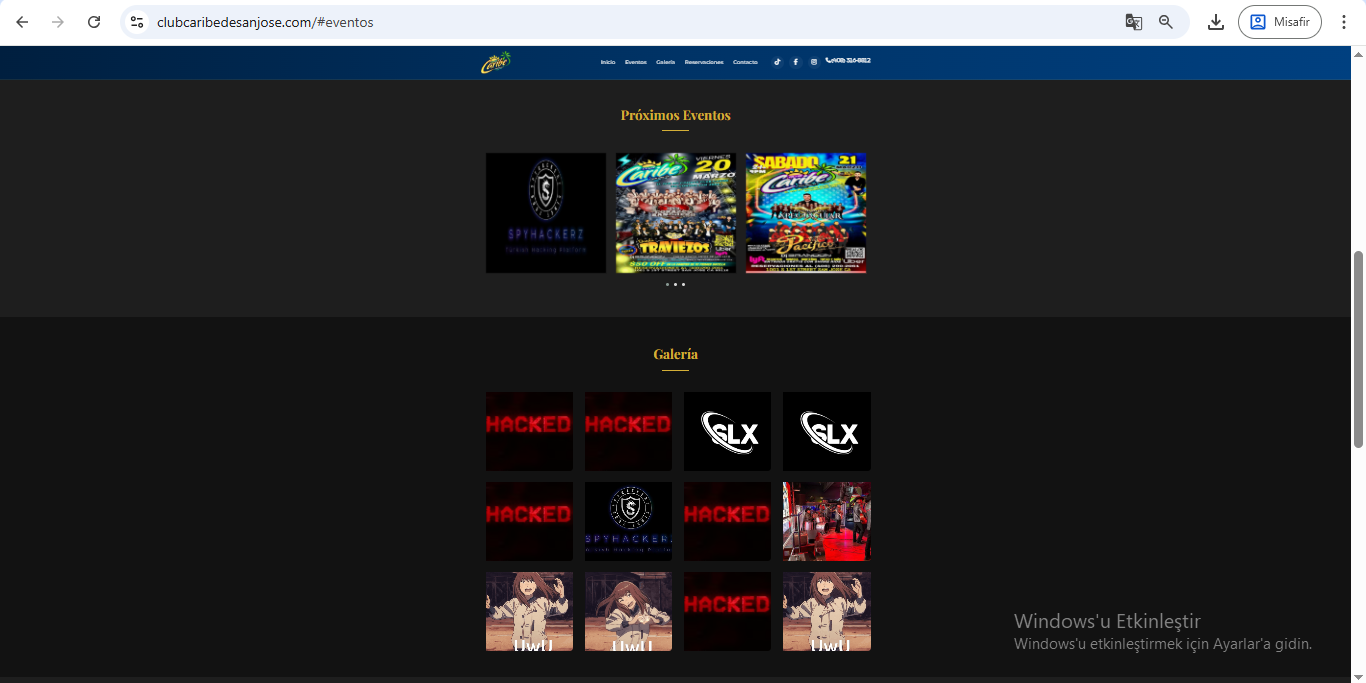Screen dimensions: 1366x683
Task: Click the zoom magnifier icon in address bar
Action: point(1166,22)
